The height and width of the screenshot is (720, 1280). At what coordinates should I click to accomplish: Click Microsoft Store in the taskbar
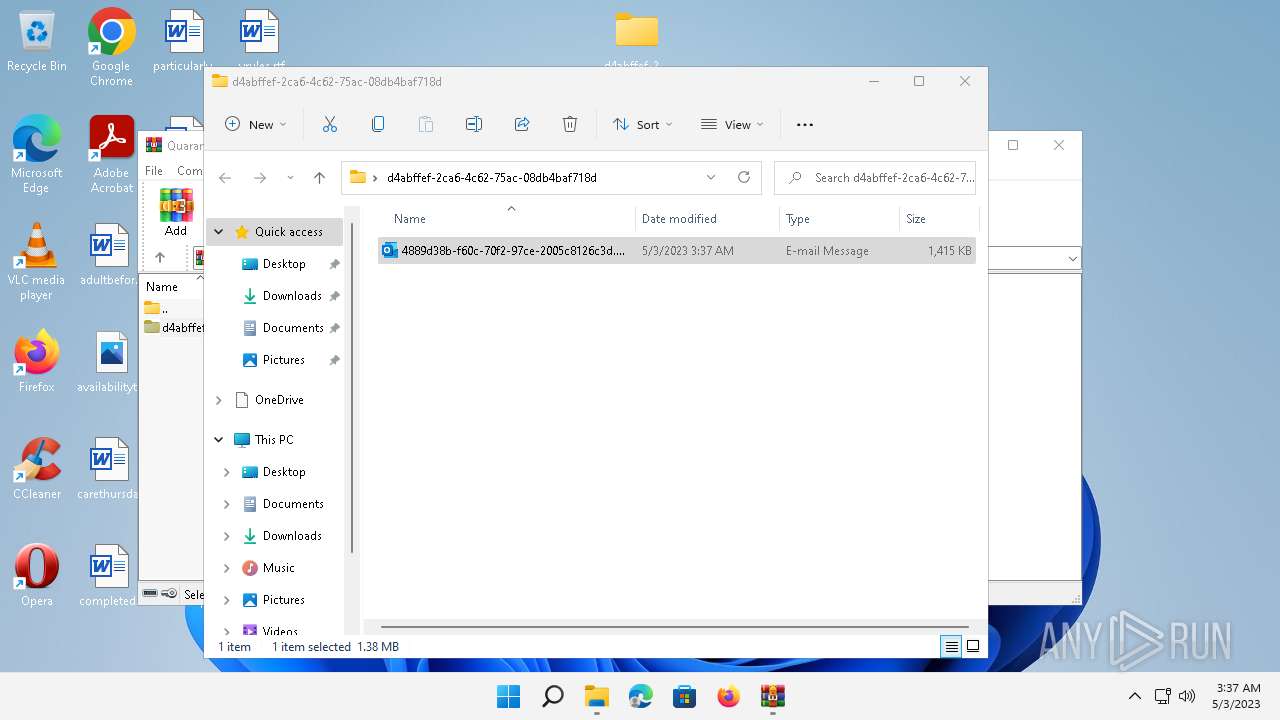tap(684, 696)
